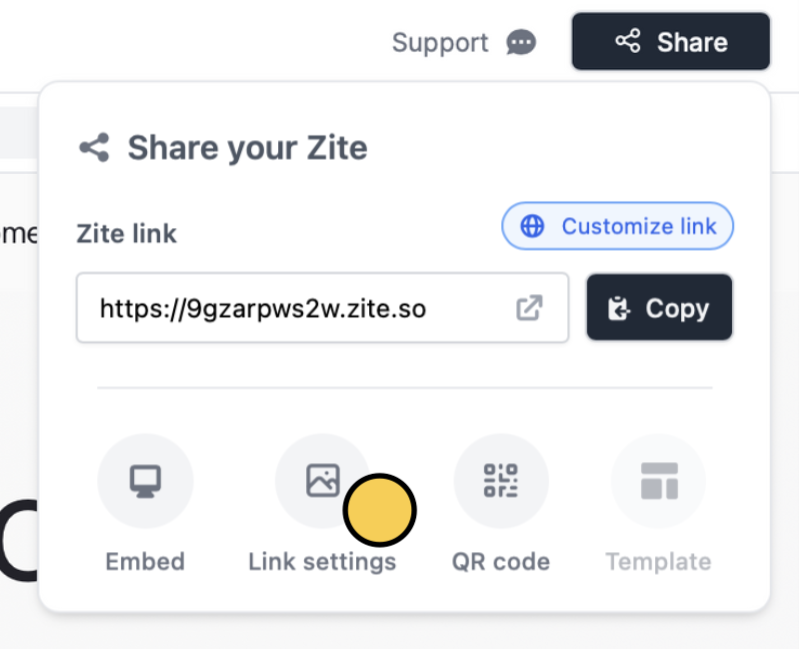Open Link settings image icon
Viewport: 799px width, 649px height.
(323, 480)
